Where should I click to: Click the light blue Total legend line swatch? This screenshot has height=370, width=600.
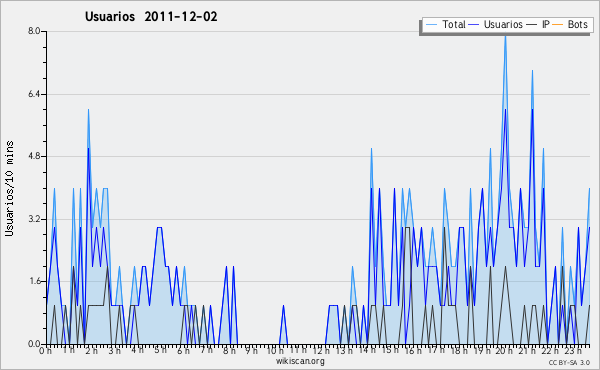tap(431, 25)
